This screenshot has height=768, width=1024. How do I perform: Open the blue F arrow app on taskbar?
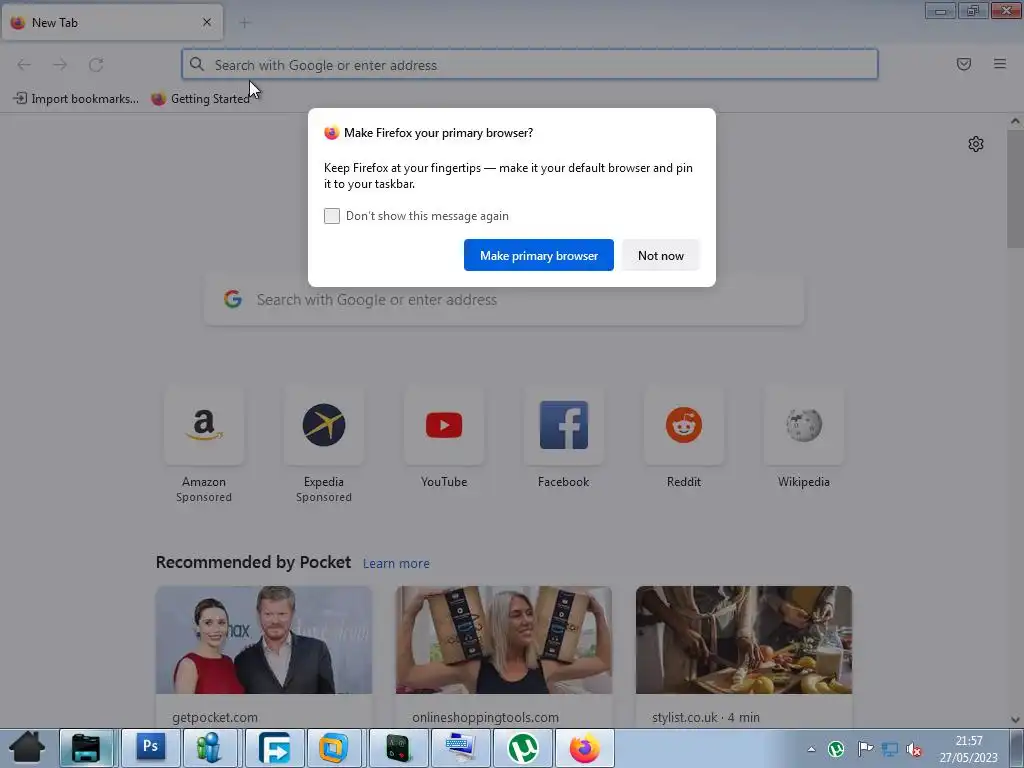pyautogui.click(x=274, y=748)
